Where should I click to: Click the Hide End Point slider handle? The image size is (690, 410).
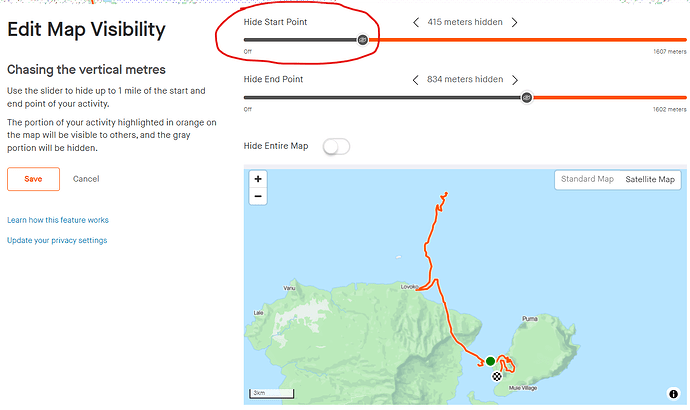click(527, 98)
